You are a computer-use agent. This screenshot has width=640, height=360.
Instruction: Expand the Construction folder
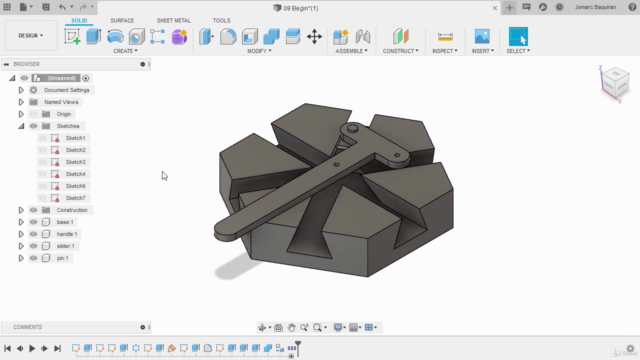[21, 210]
